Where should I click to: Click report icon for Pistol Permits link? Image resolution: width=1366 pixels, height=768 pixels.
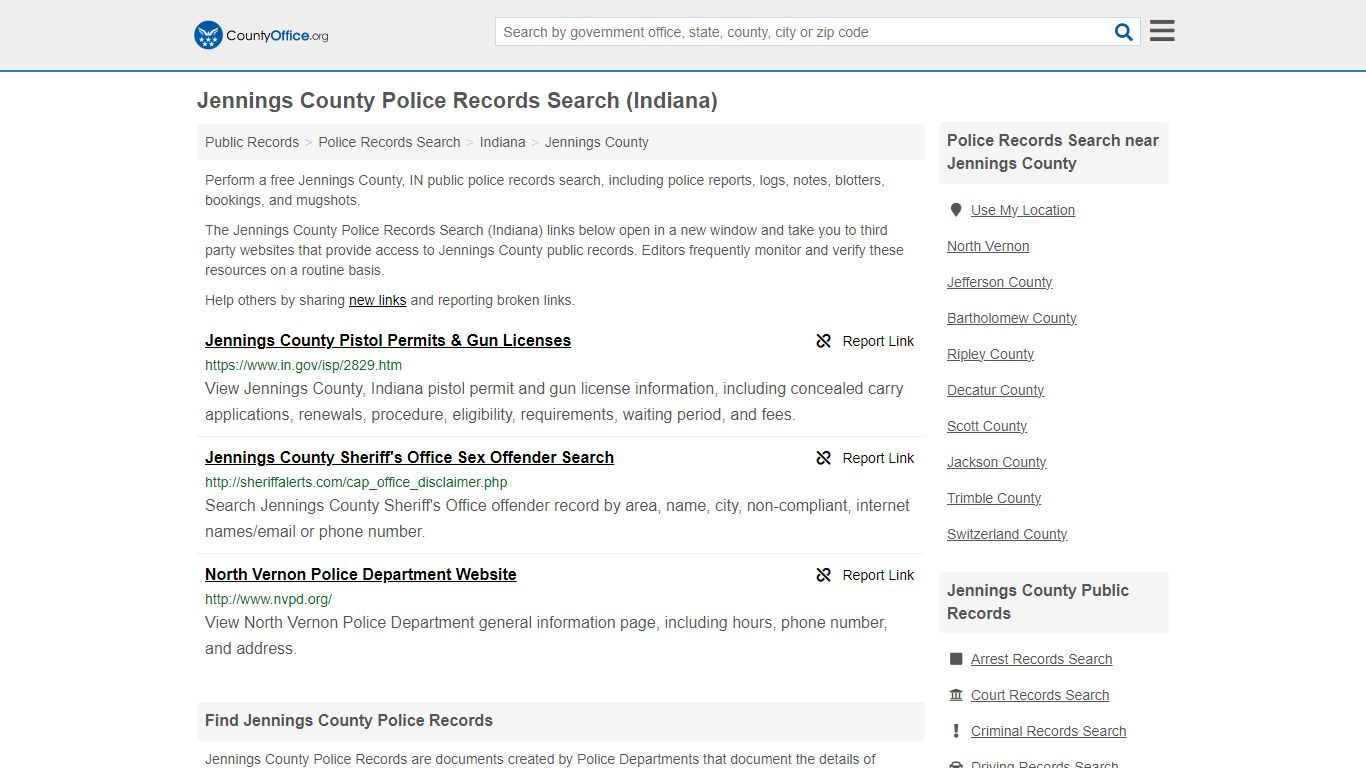coord(824,341)
